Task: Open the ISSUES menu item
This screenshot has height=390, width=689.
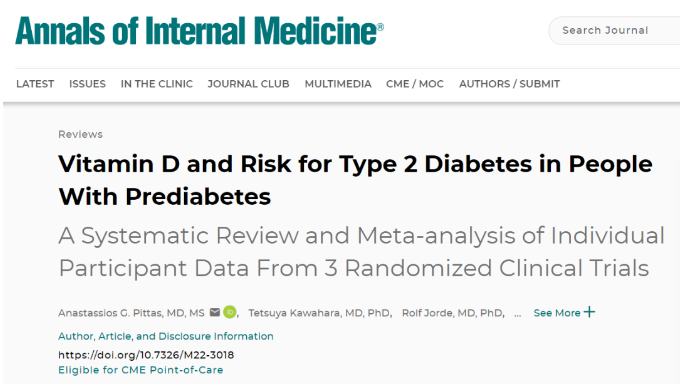Action: tap(87, 84)
